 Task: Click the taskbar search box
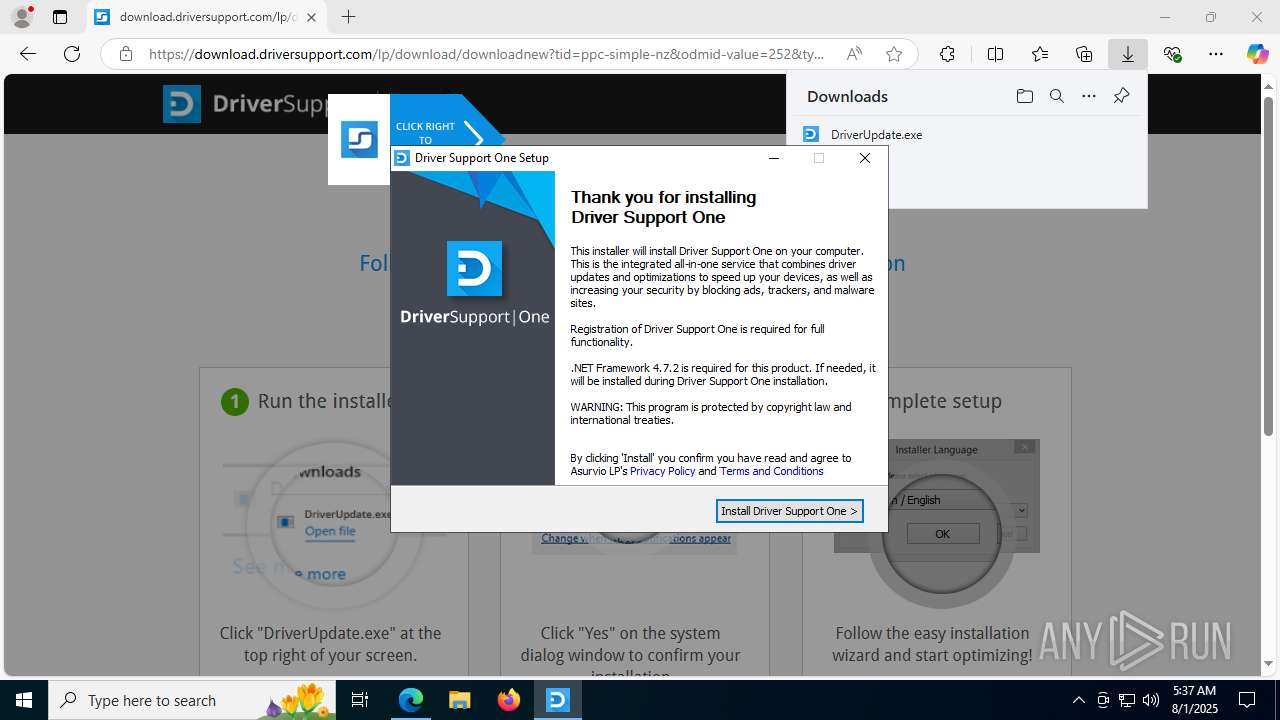click(x=193, y=700)
